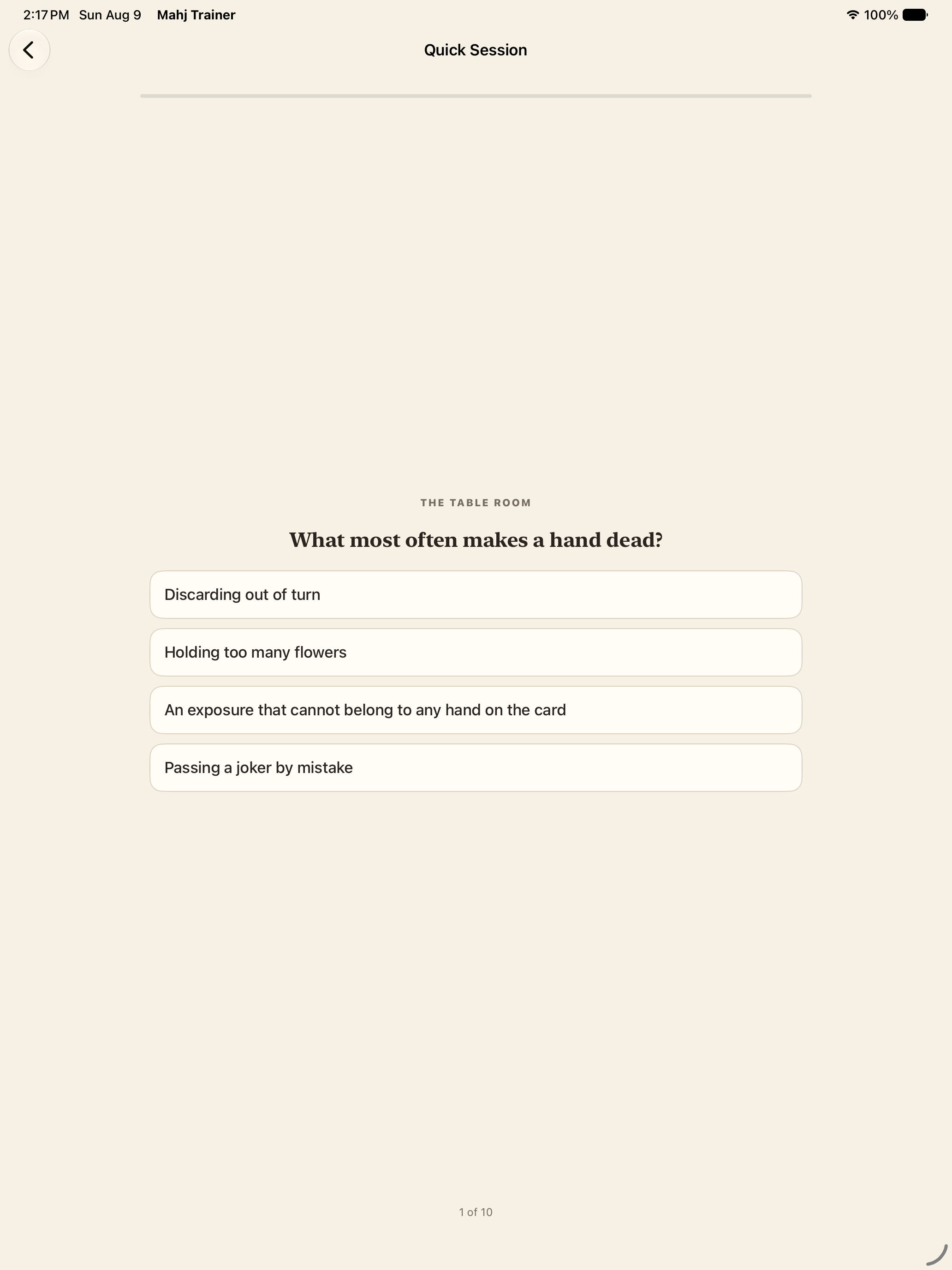Screen dimensions: 952x1270
Task: Tap the Wi-Fi status icon
Action: 853,15
